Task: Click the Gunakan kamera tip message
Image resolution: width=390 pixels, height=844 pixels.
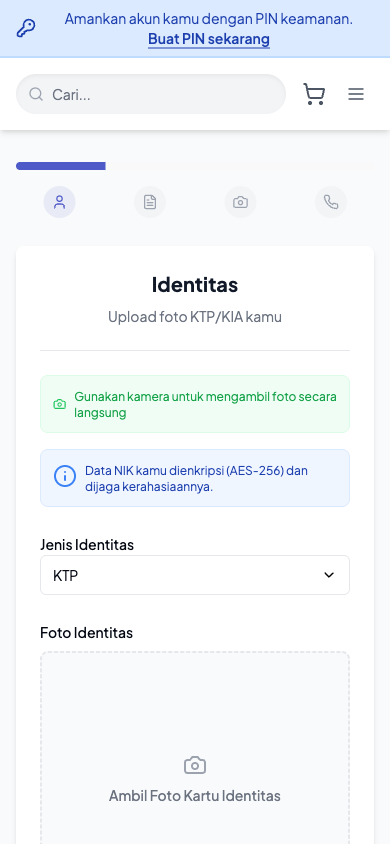Action: tap(205, 404)
